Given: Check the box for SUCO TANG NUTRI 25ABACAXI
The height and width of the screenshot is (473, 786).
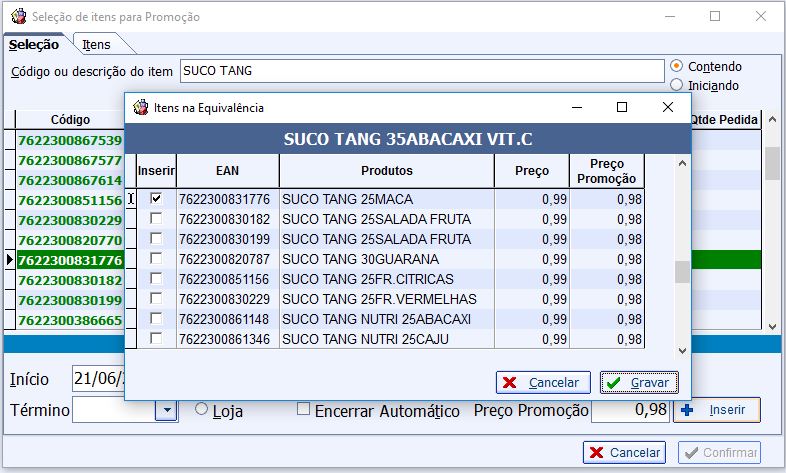Looking at the screenshot, I should click(x=156, y=319).
